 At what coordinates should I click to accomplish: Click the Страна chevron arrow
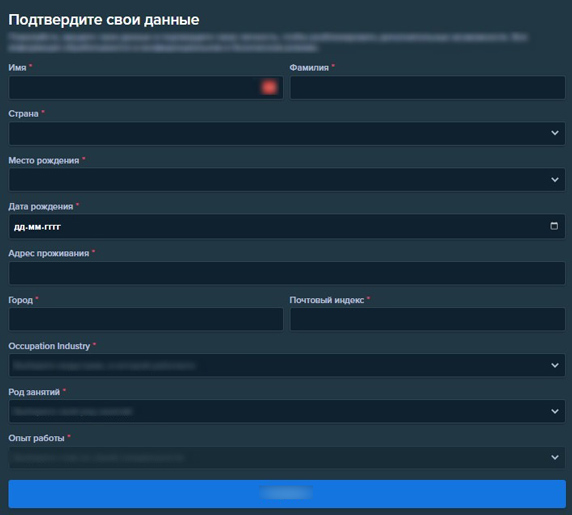pyautogui.click(x=555, y=133)
